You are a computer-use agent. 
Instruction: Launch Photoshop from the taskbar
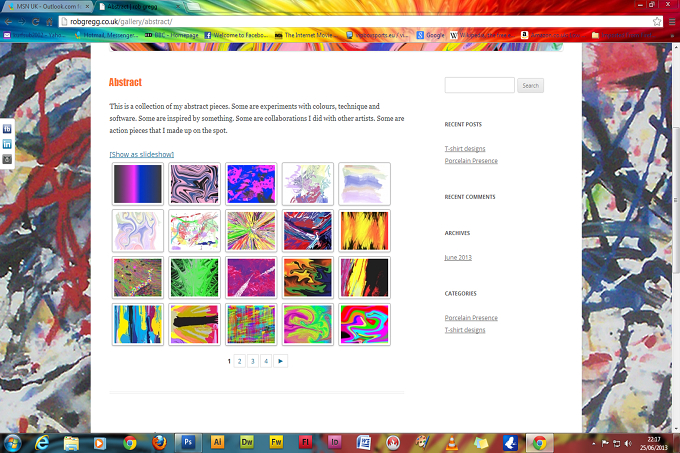188,442
